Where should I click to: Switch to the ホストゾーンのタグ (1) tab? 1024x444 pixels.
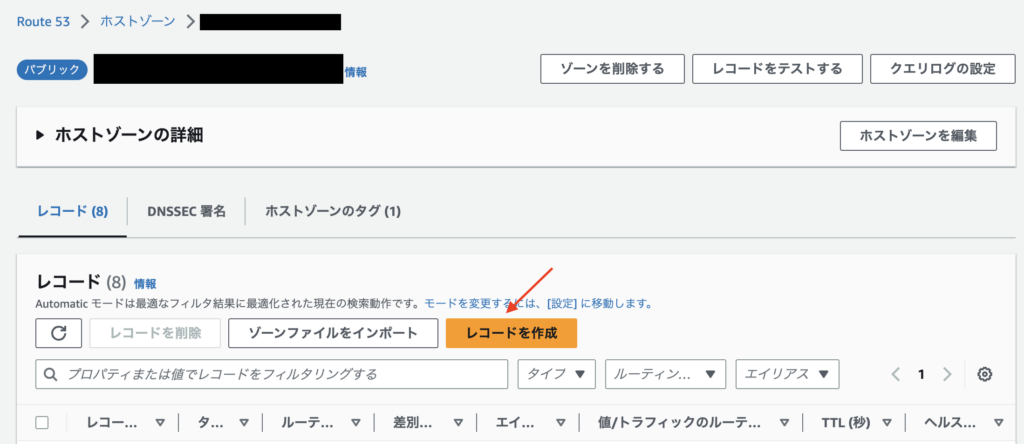pos(332,211)
